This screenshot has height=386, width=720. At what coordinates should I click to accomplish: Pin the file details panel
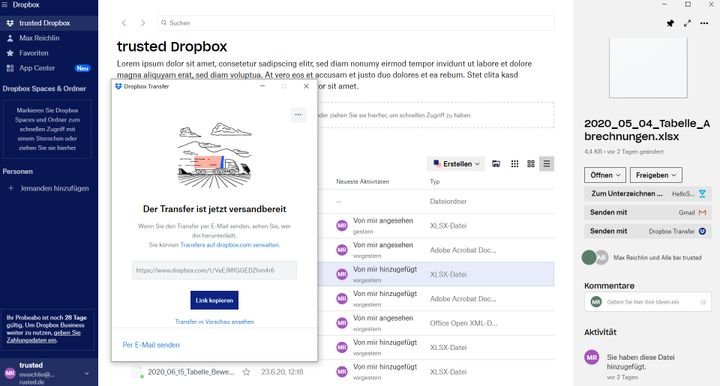pos(670,23)
